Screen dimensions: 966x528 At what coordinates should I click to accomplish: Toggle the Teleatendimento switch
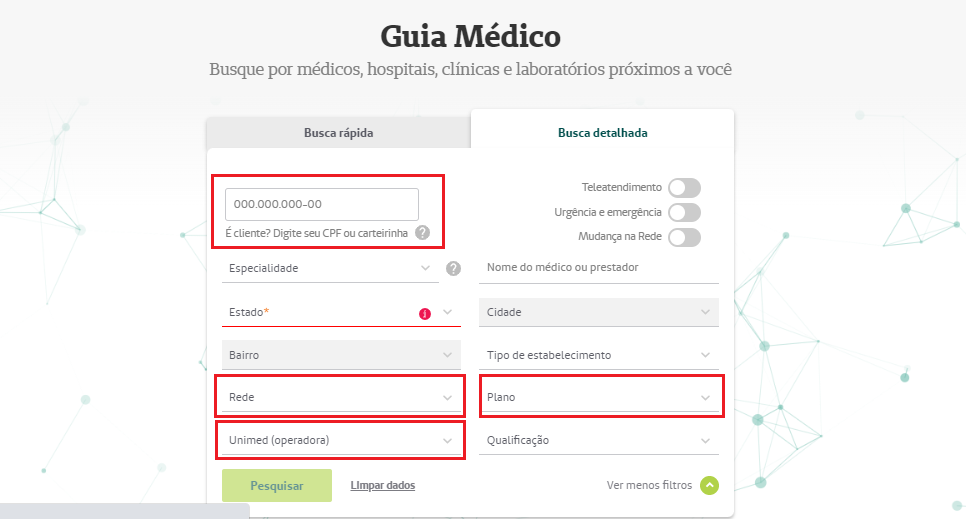684,188
